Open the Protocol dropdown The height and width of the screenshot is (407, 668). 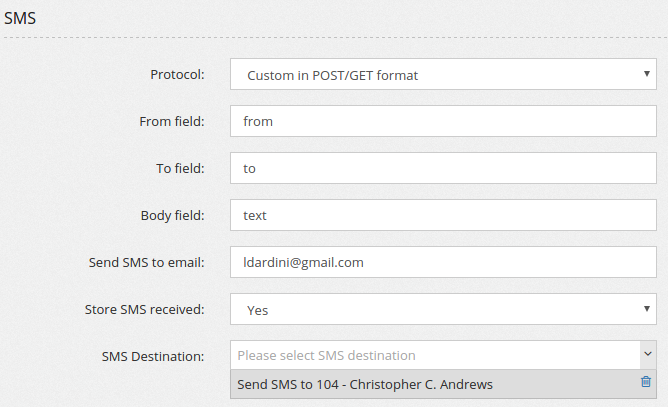pyautogui.click(x=440, y=74)
